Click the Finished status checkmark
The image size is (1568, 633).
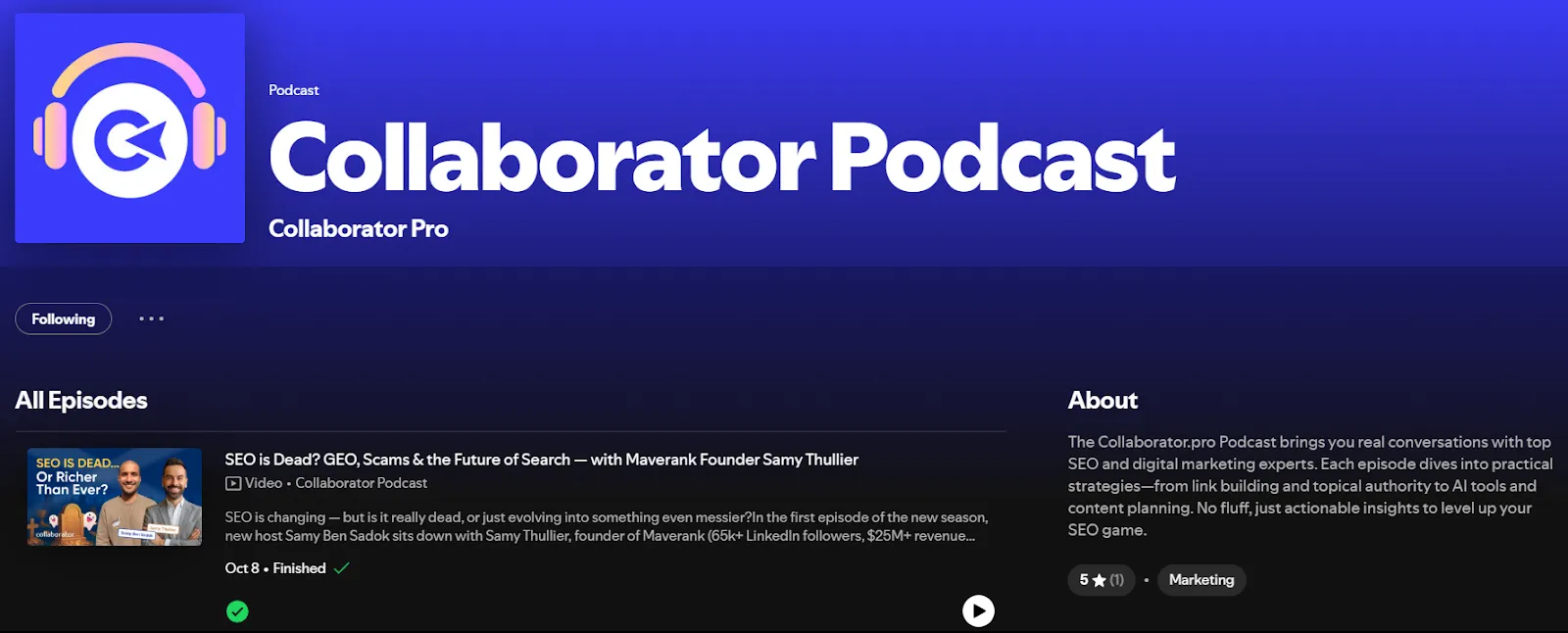click(341, 568)
